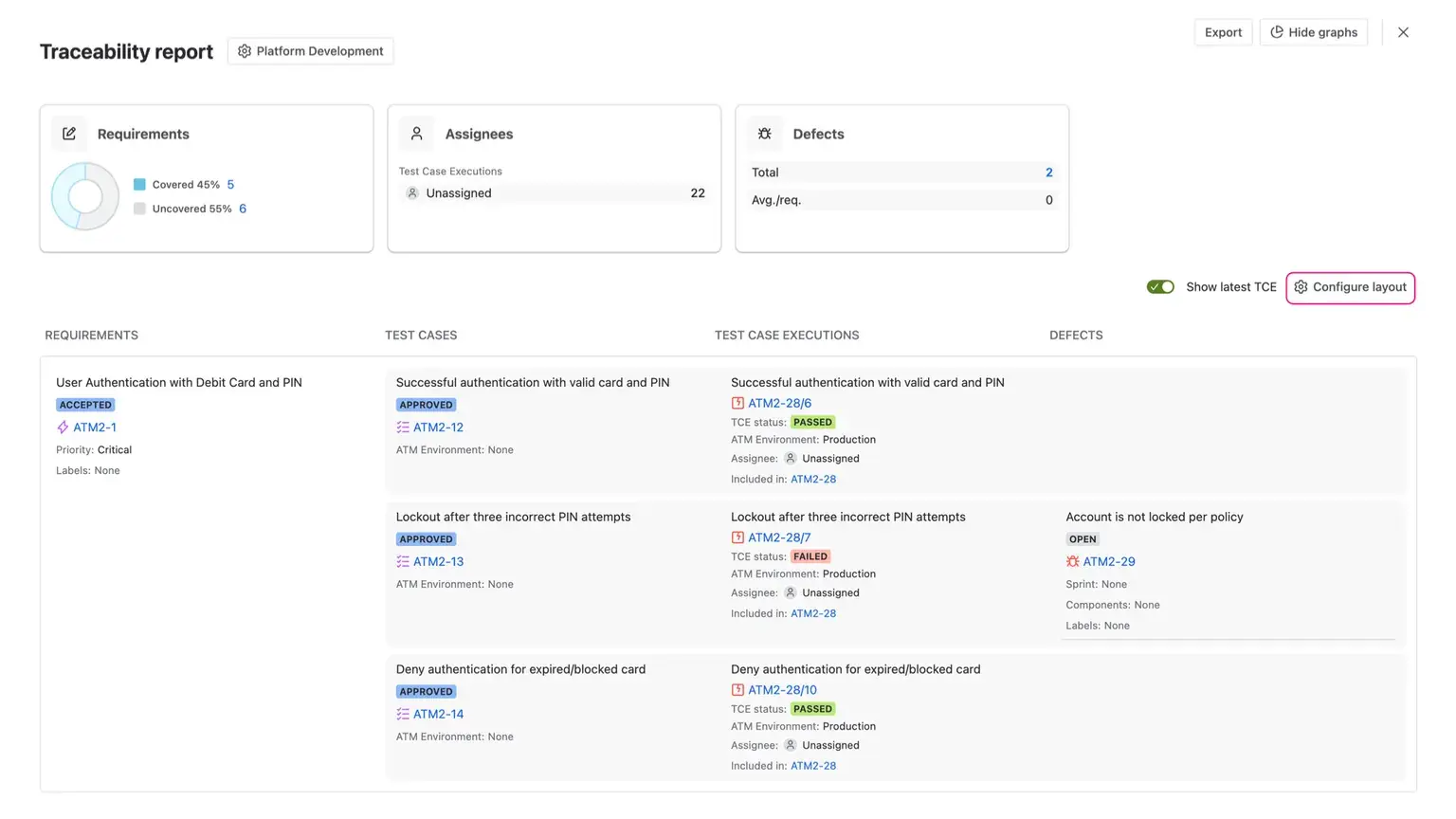Image resolution: width=1456 pixels, height=819 pixels.
Task: Open the Configure layout dialog
Action: 1350,286
